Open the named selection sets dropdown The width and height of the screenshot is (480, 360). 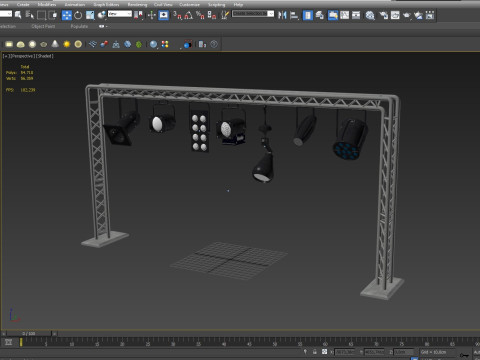253,14
